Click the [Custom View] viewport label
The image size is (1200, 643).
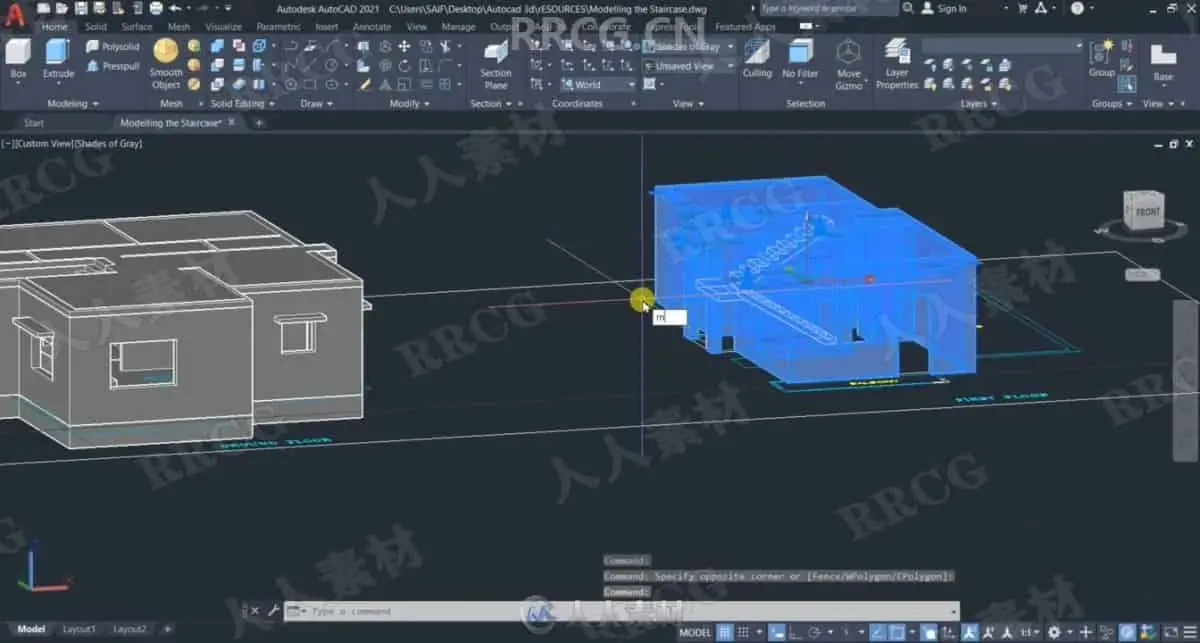click(43, 144)
